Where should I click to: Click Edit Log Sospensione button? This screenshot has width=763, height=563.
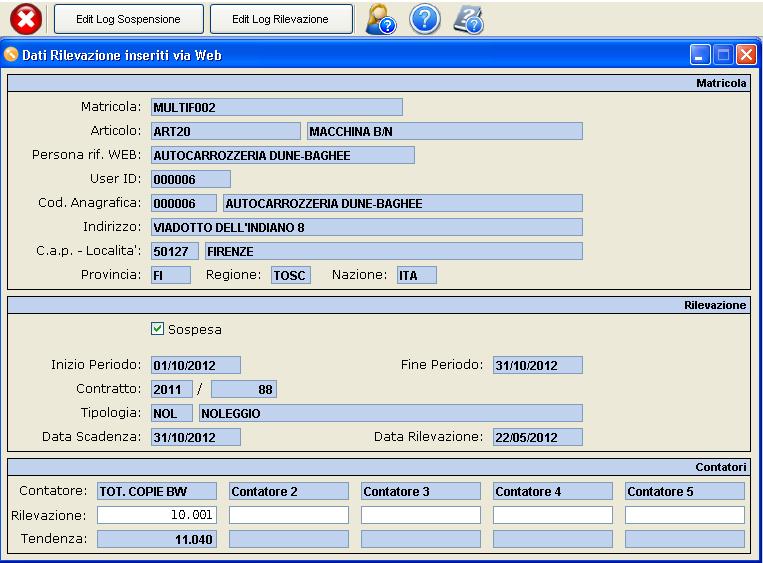tap(128, 19)
